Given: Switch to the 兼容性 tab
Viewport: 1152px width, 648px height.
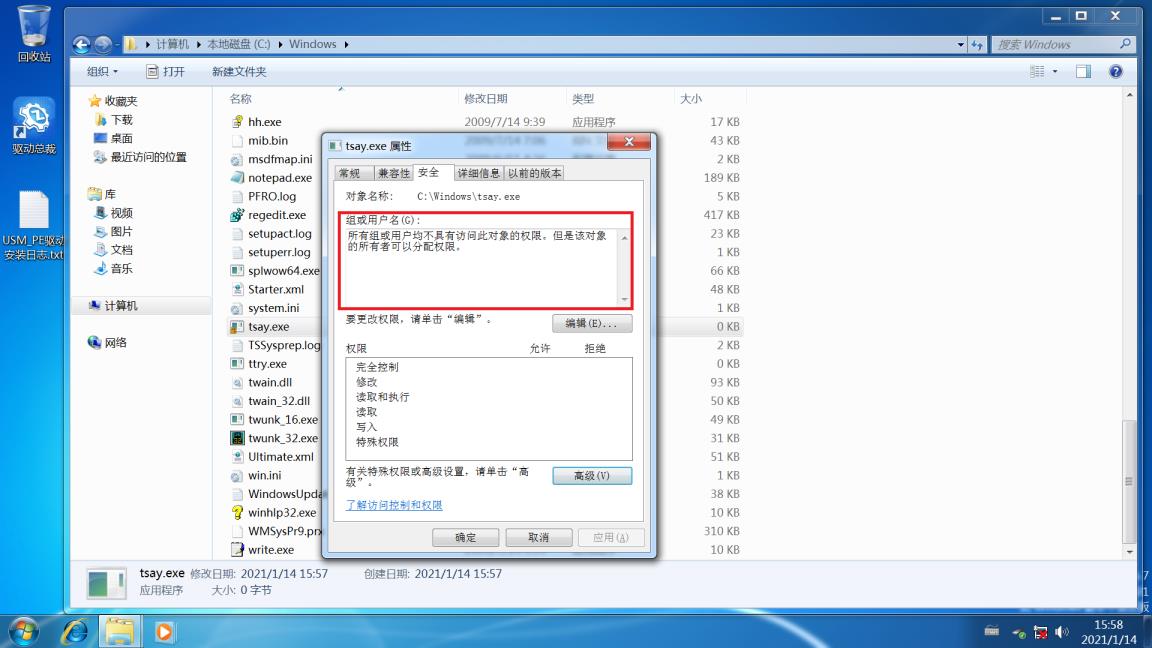Looking at the screenshot, I should pos(393,173).
